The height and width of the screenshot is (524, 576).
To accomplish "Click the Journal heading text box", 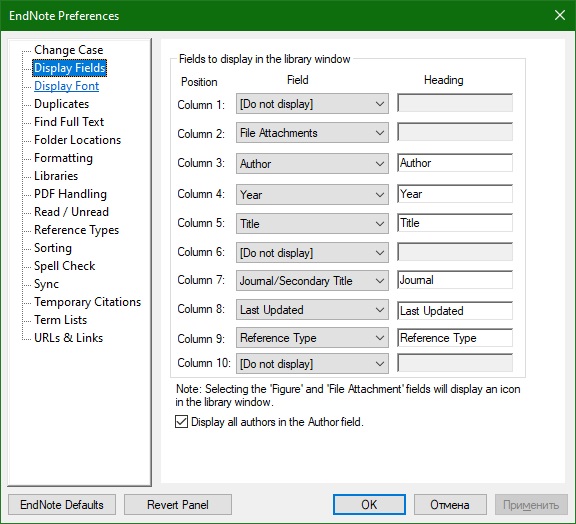I will point(455,280).
